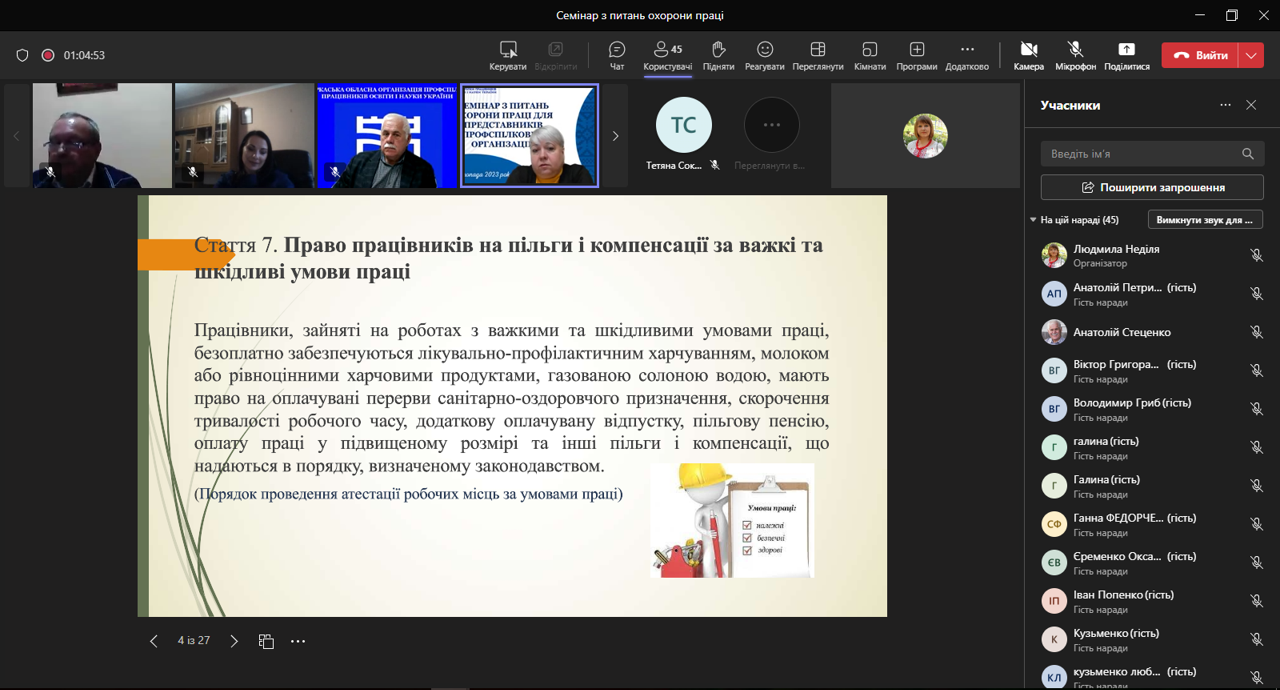Viewport: 1280px width, 690px height.
Task: Click the Підняти (Raise hand) icon
Action: 718,55
